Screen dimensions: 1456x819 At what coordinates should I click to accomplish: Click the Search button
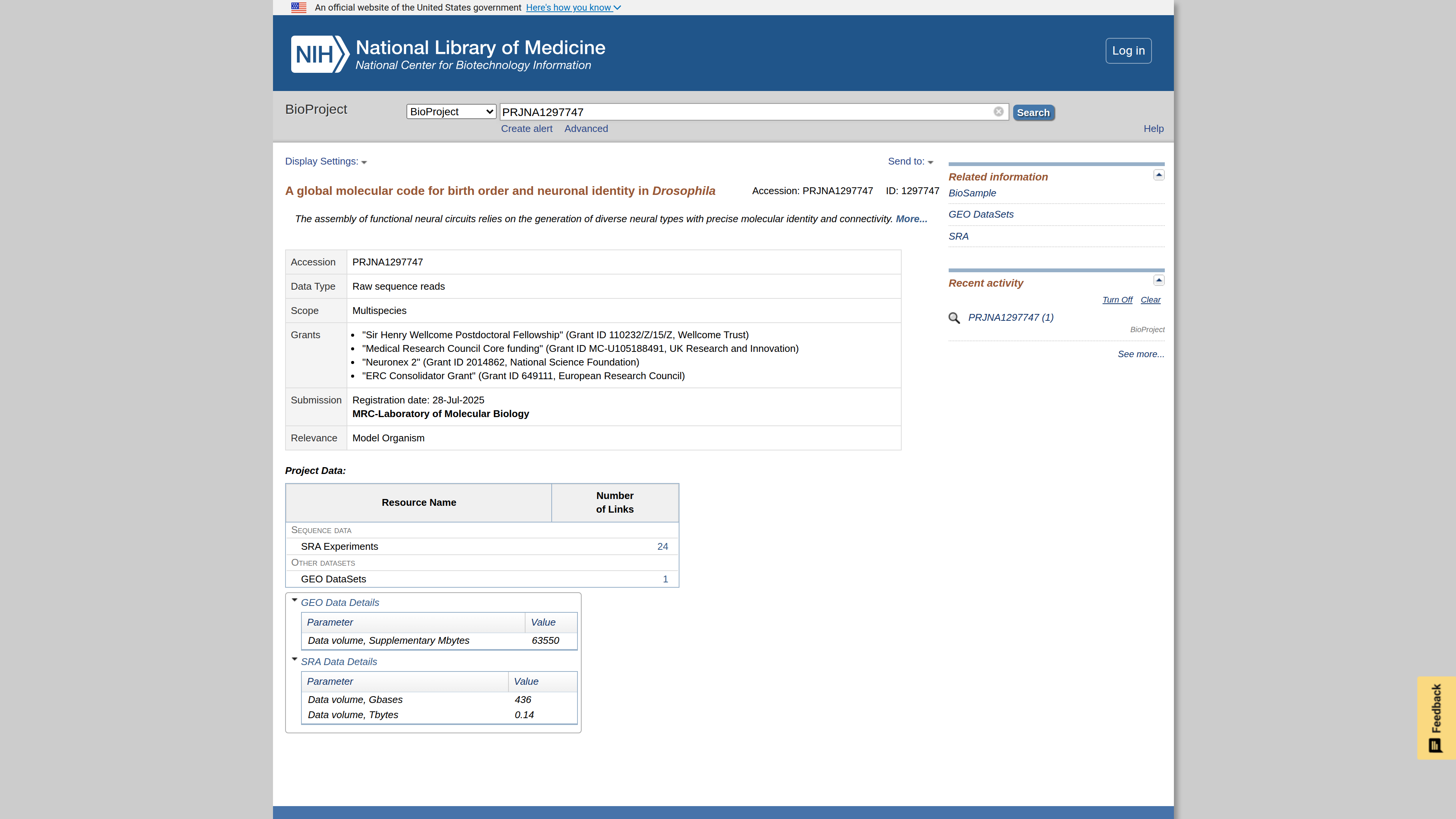[1033, 113]
